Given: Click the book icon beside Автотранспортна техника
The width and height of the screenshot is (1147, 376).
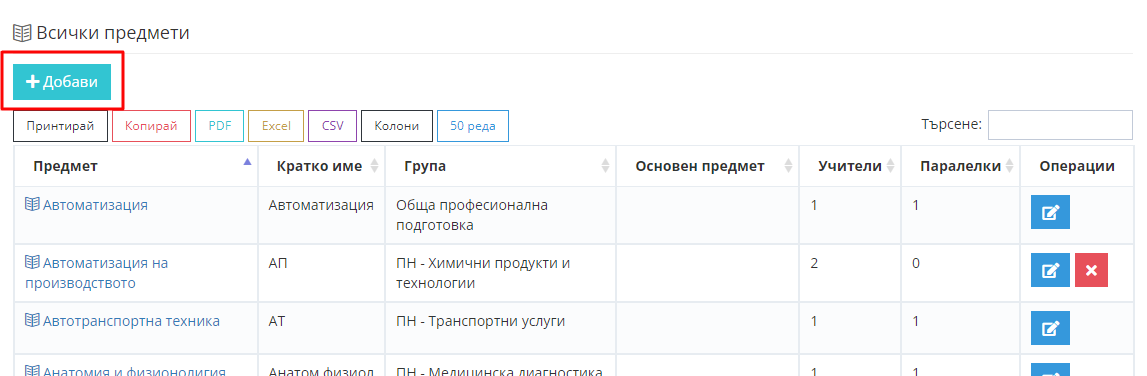Looking at the screenshot, I should click(32, 320).
